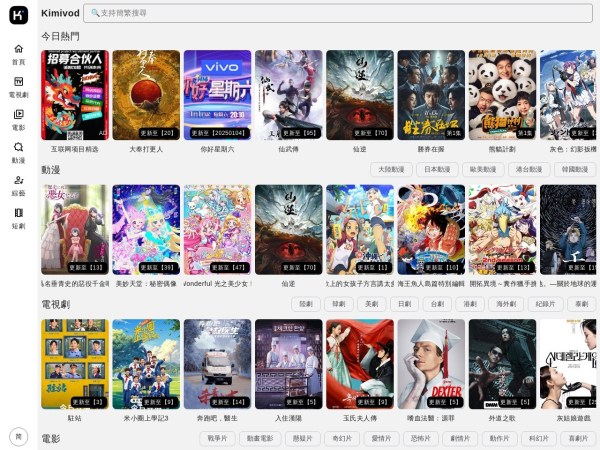Open 電視劇 TV series sidebar icon

click(18, 86)
